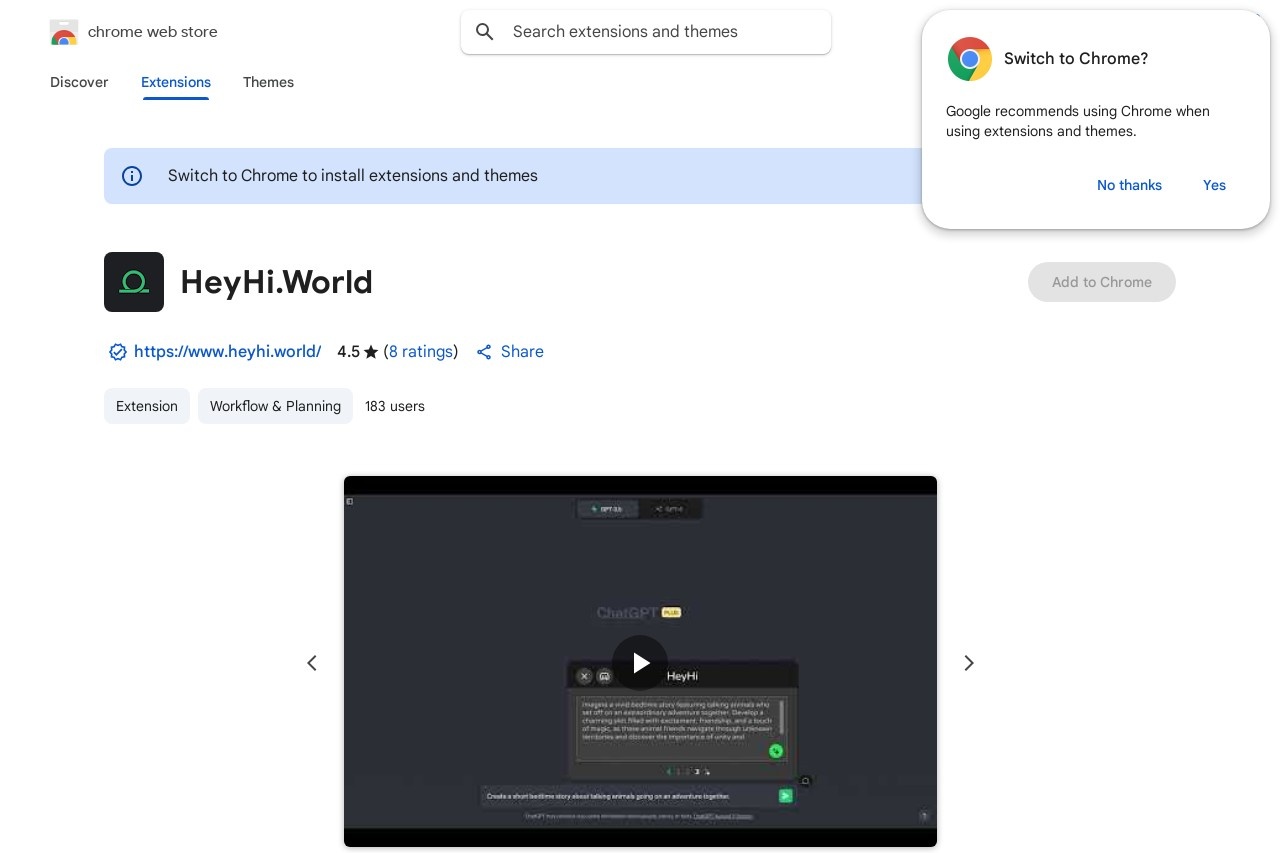Viewport: 1280px width, 853px height.
Task: Open the Discover tab
Action: pos(79,82)
